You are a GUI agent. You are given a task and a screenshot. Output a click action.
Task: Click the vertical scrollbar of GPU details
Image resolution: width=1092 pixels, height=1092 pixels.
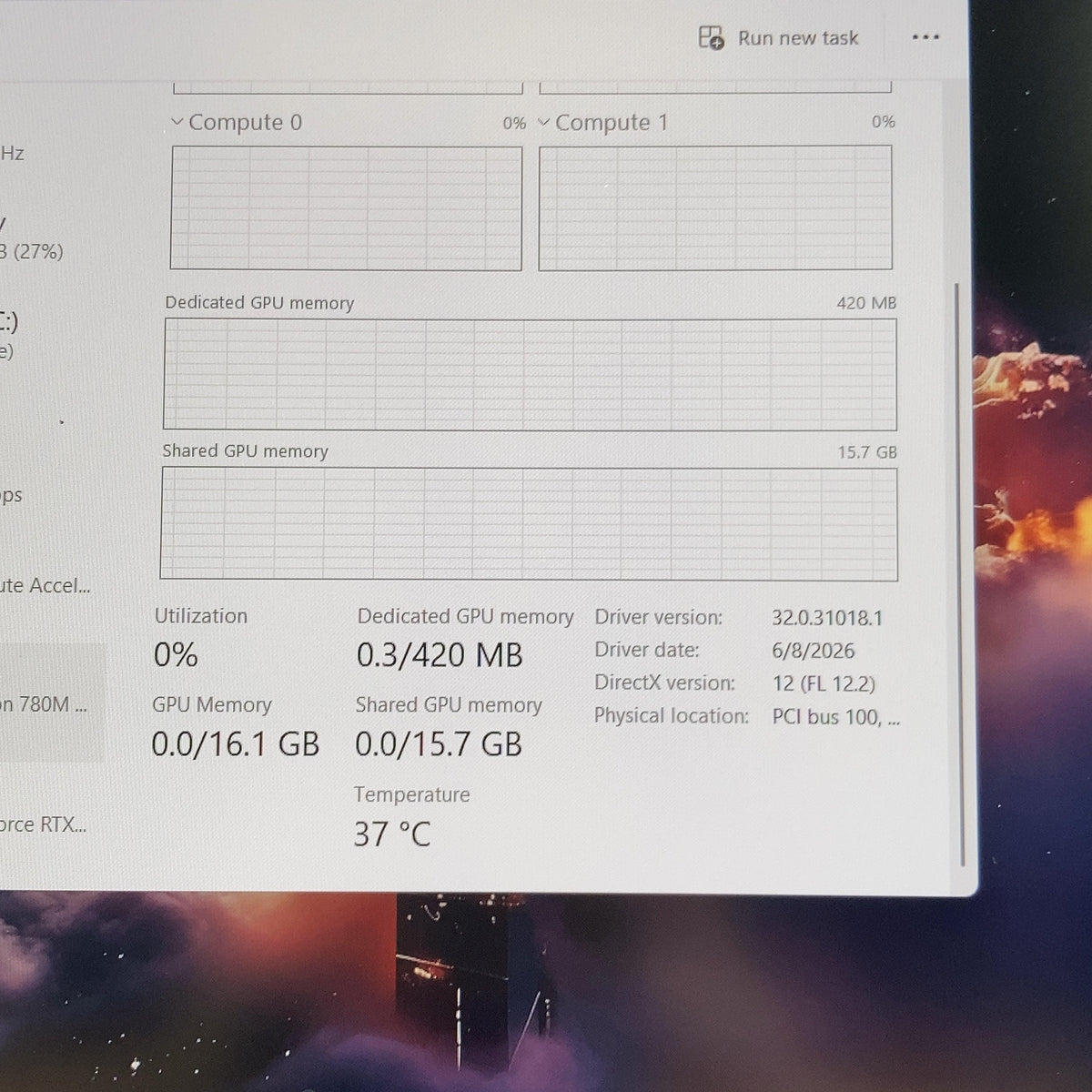[x=958, y=573]
